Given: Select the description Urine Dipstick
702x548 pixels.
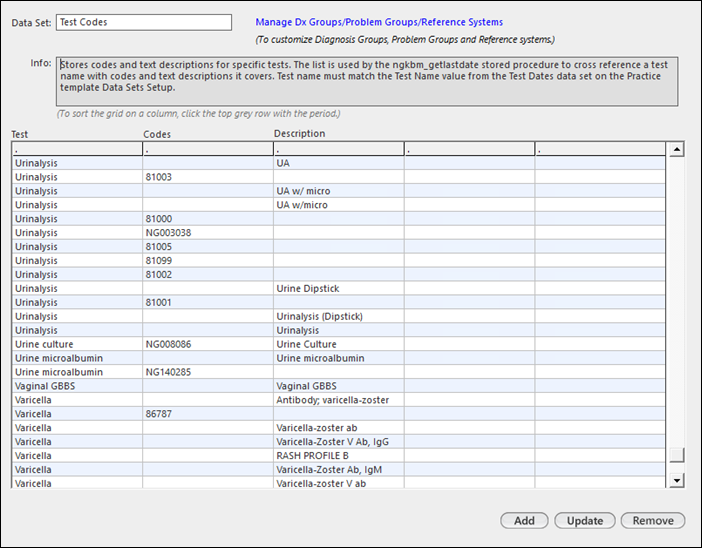Looking at the screenshot, I should pyautogui.click(x=338, y=288).
